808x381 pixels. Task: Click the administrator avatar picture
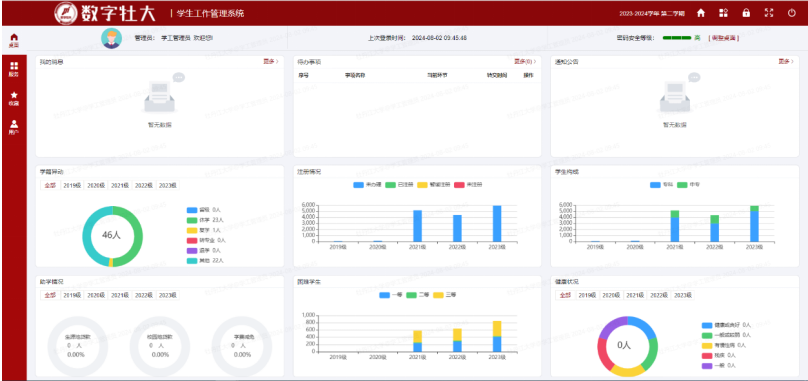coord(111,38)
